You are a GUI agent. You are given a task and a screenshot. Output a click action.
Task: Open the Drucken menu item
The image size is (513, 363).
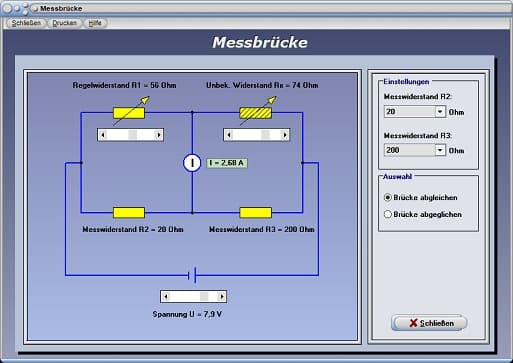[64, 23]
